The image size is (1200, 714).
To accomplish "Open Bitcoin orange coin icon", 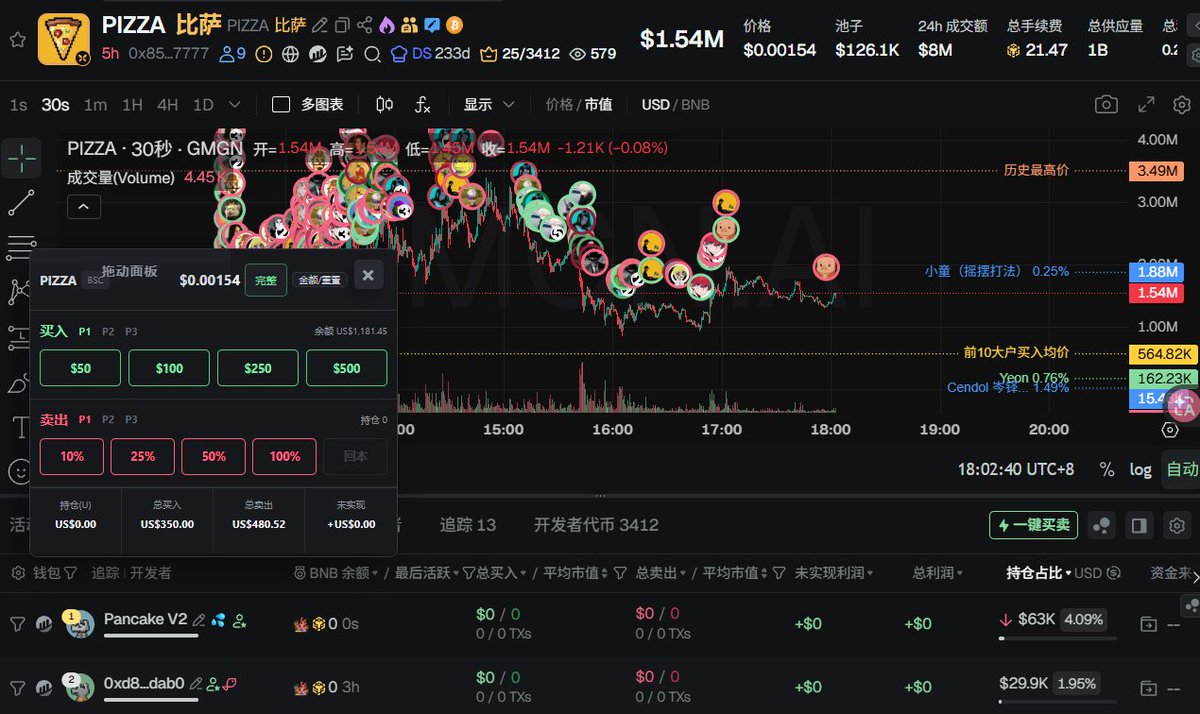I will (x=455, y=25).
